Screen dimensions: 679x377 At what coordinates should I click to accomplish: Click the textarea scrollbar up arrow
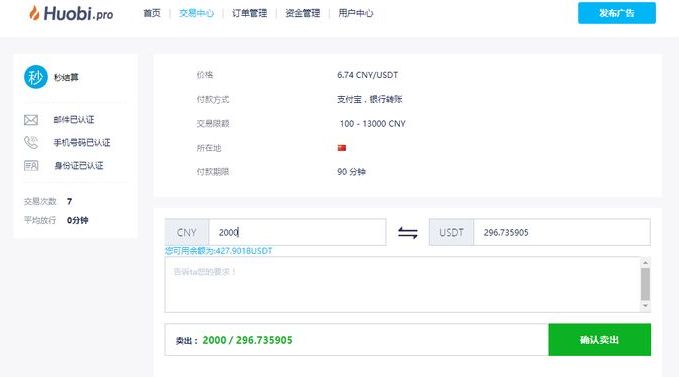[x=645, y=263]
